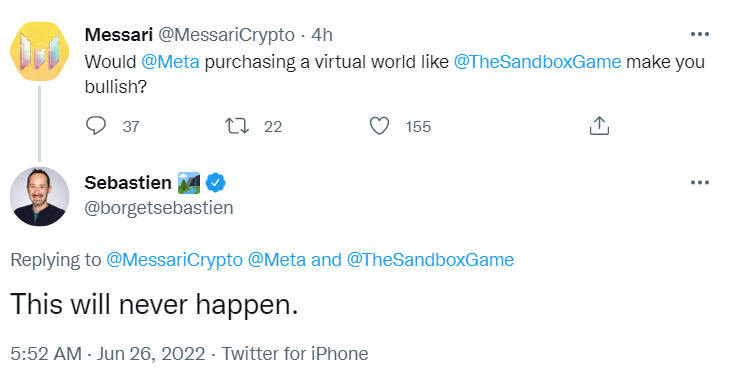
Task: Open more options on Sebastien's reply
Action: click(x=700, y=182)
